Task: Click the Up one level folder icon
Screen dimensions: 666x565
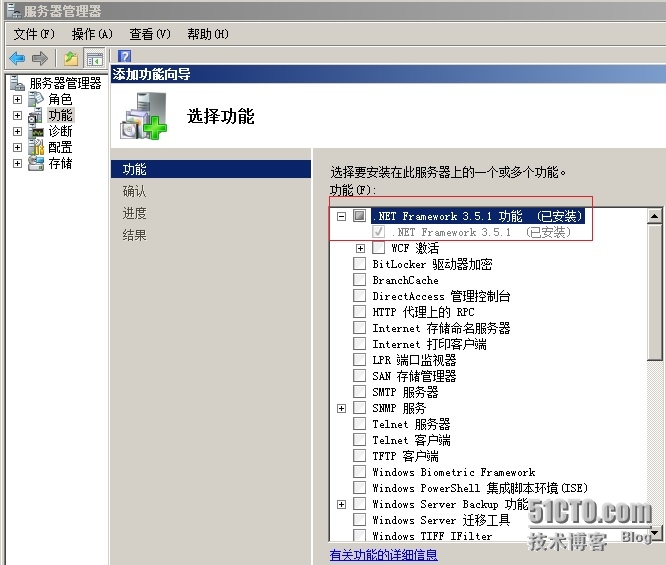Action: pos(71,58)
